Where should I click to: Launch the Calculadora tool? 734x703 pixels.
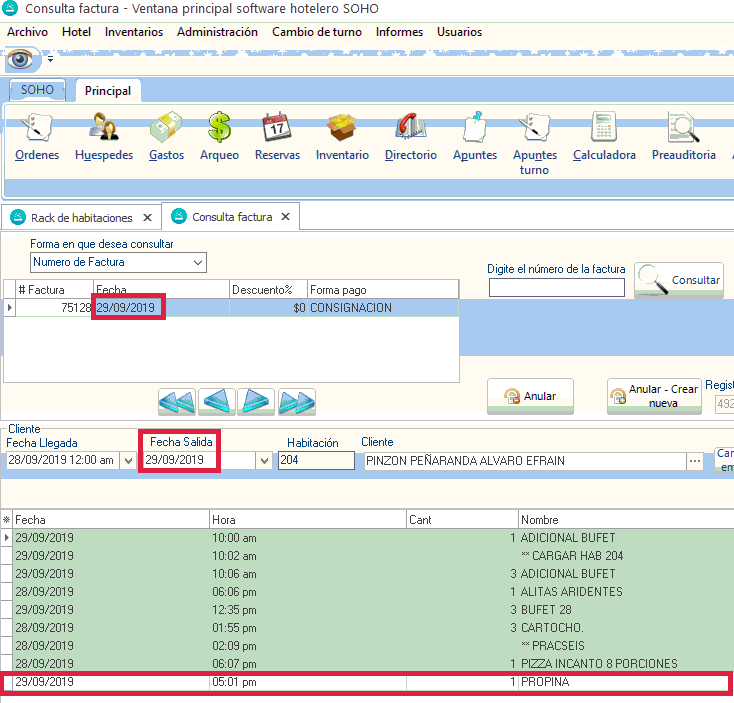point(604,136)
